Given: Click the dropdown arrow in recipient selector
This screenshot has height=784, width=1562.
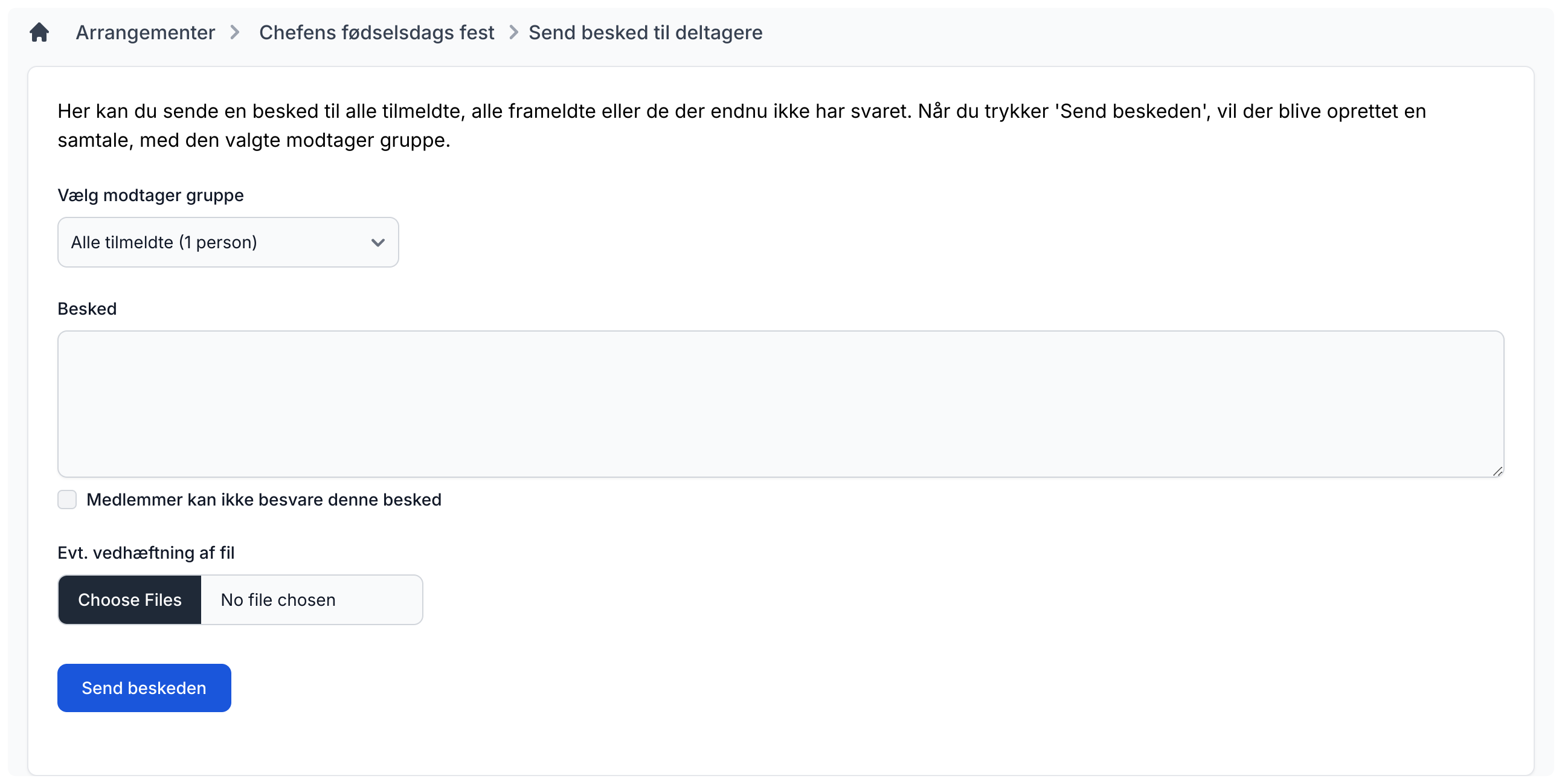Looking at the screenshot, I should pyautogui.click(x=378, y=243).
